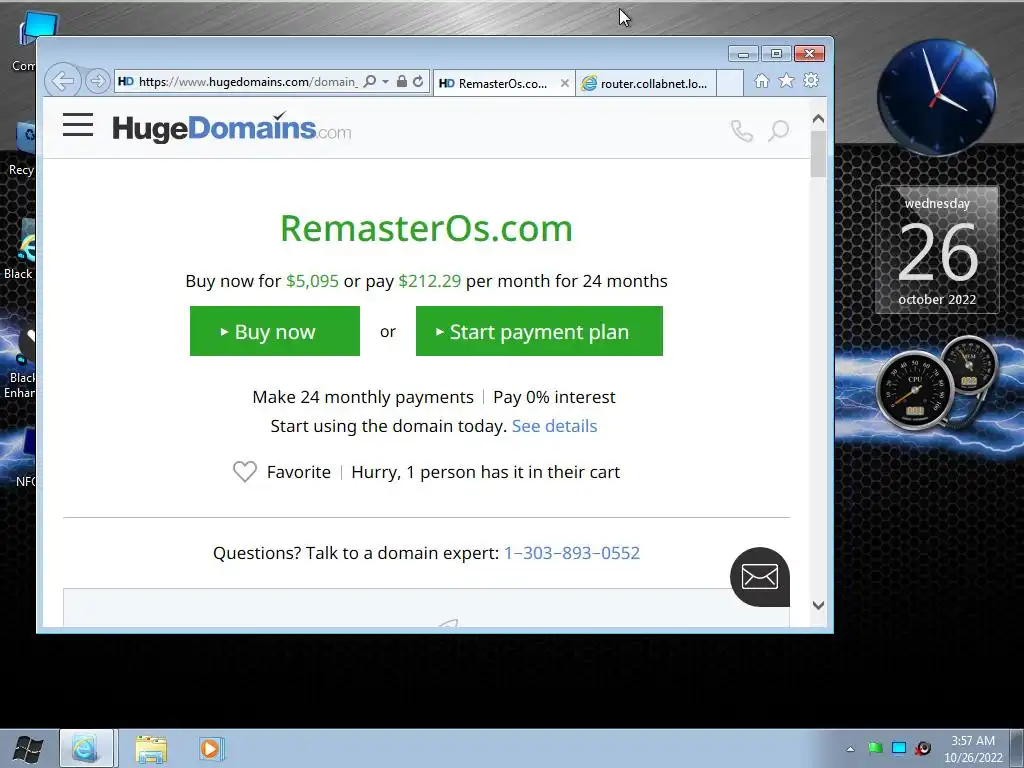1024x768 pixels.
Task: Open the envelope contact chat bubble
Action: click(x=760, y=577)
